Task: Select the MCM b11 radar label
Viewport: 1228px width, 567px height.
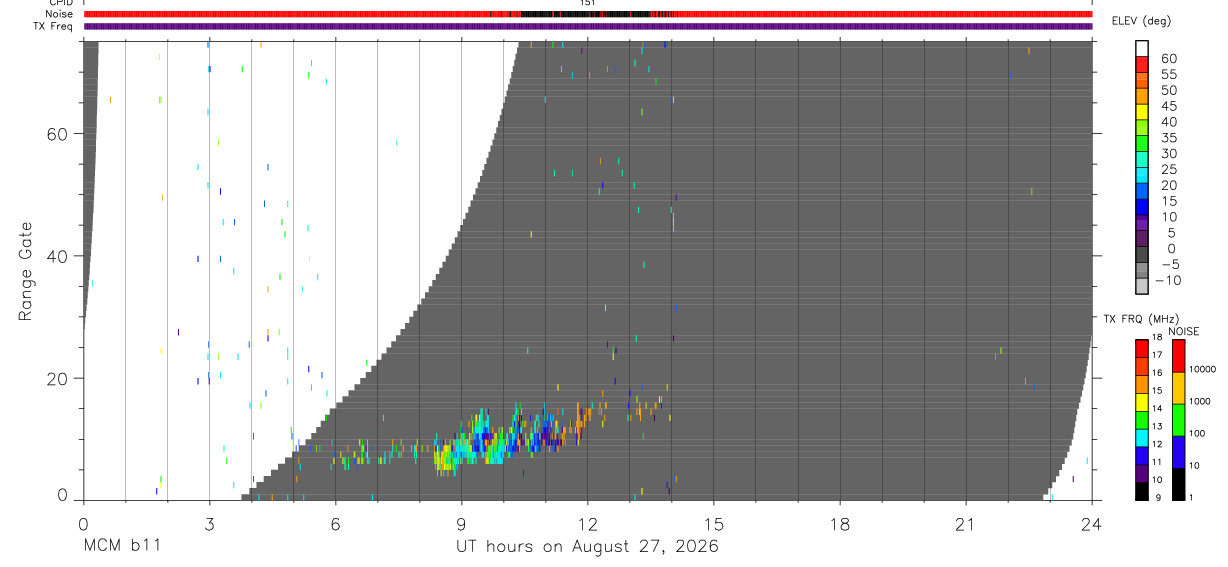Action: click(122, 547)
